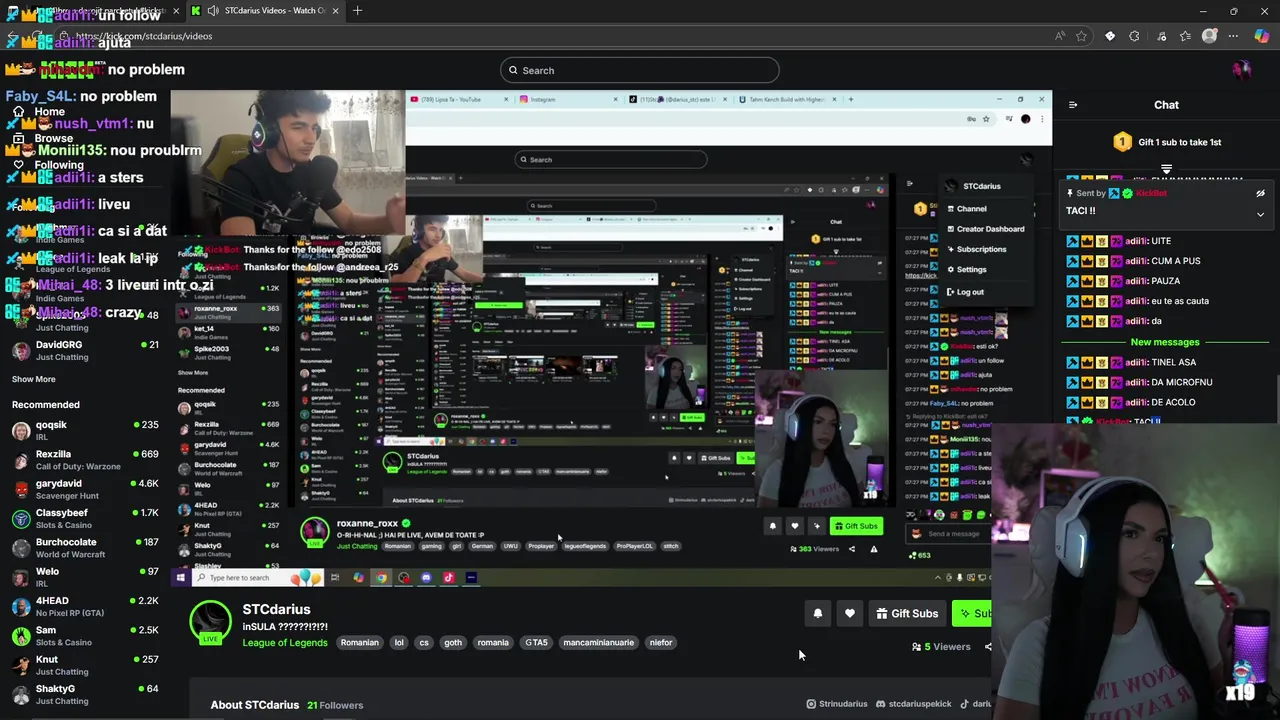The image size is (1280, 720).
Task: Click the gold rank 1 badge icon
Action: (x=1122, y=142)
